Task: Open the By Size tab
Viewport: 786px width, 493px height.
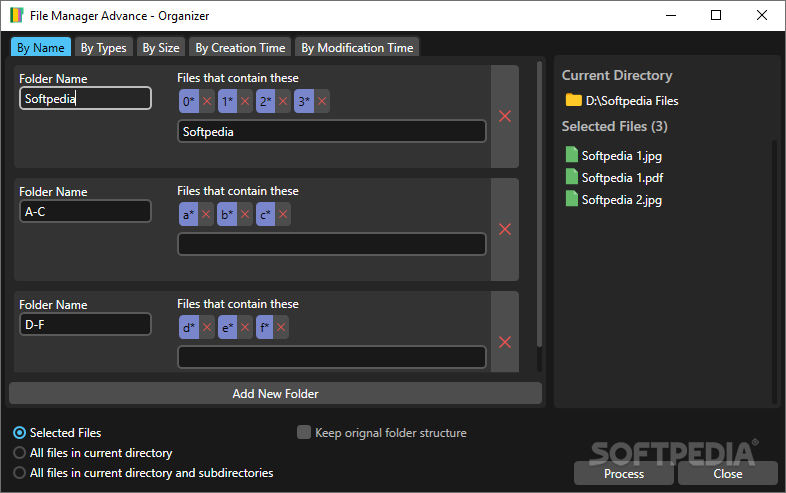Action: [161, 47]
